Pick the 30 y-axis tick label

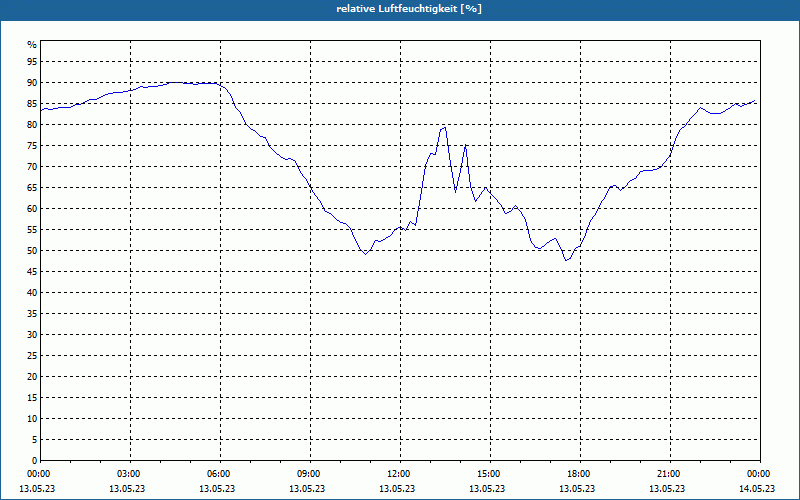click(32, 335)
